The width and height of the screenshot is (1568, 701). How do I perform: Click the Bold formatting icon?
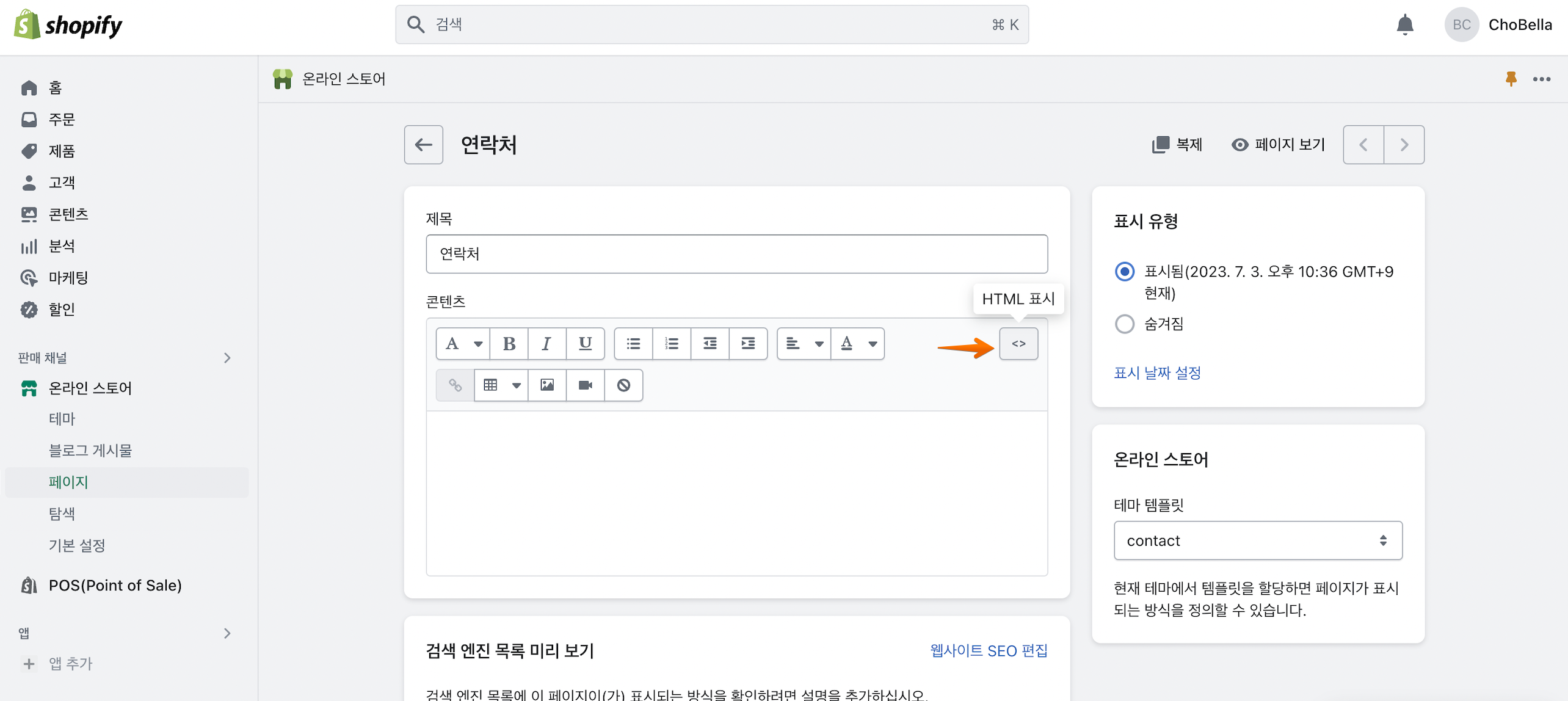click(509, 344)
